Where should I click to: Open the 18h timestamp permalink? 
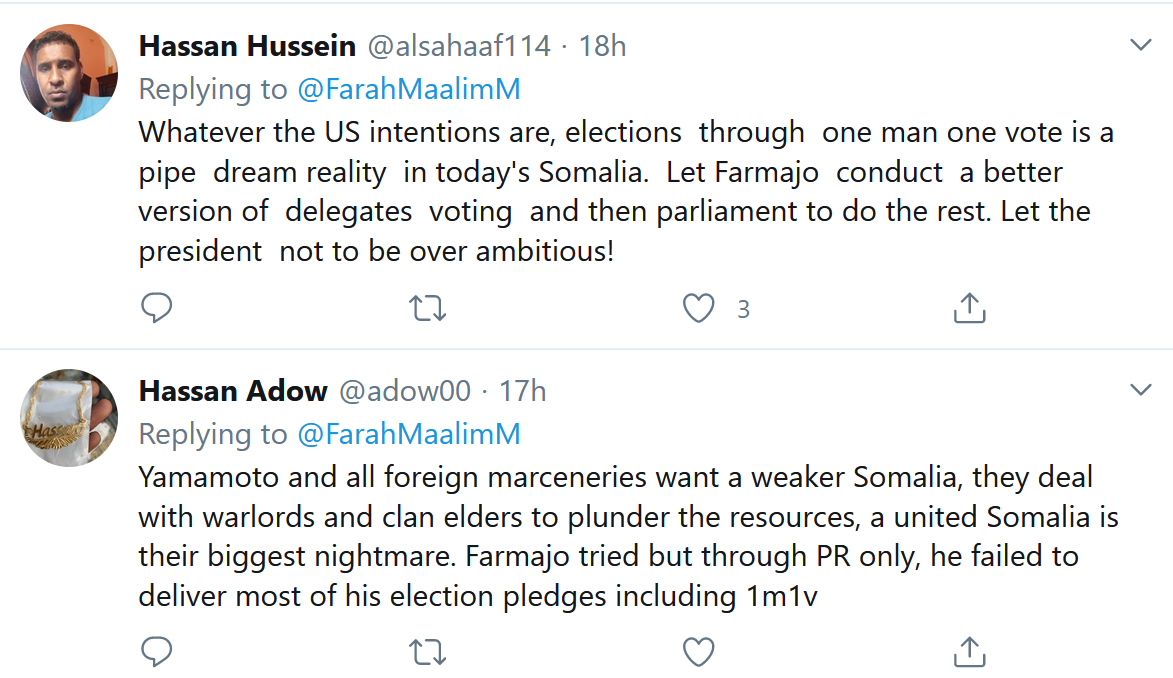click(x=603, y=46)
